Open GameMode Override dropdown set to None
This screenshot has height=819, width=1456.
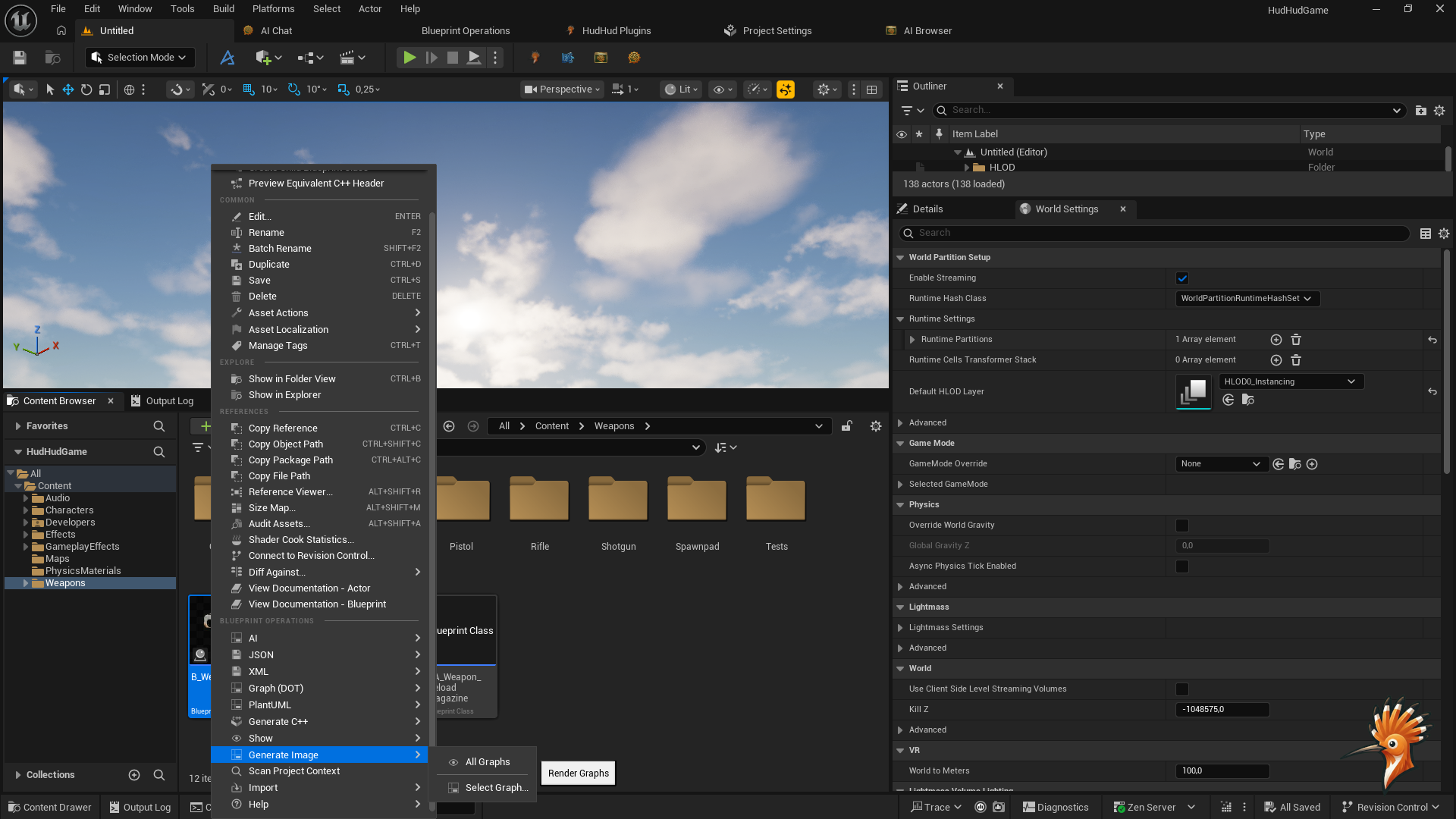tap(1219, 464)
